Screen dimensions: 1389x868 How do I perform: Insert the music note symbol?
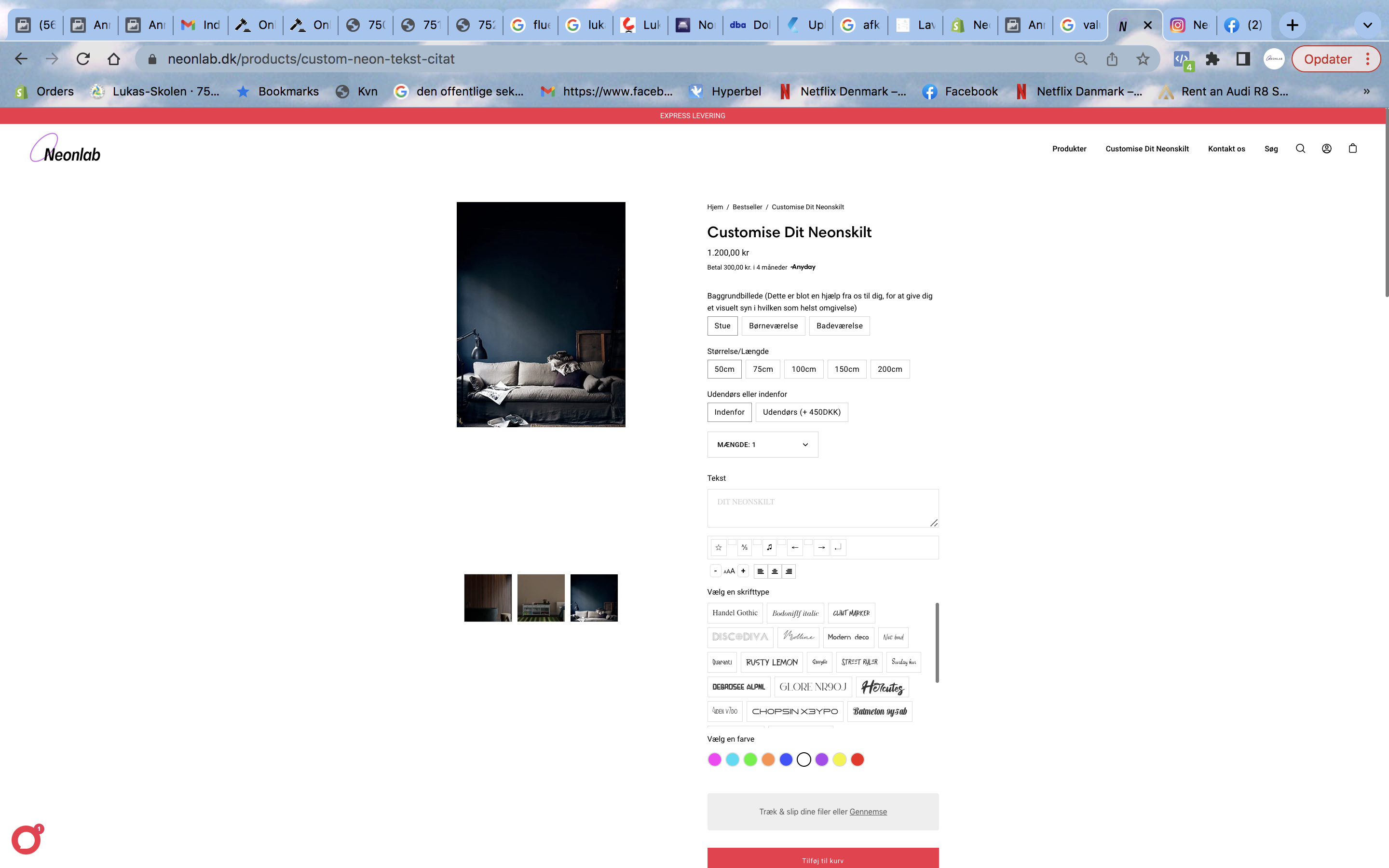click(769, 548)
